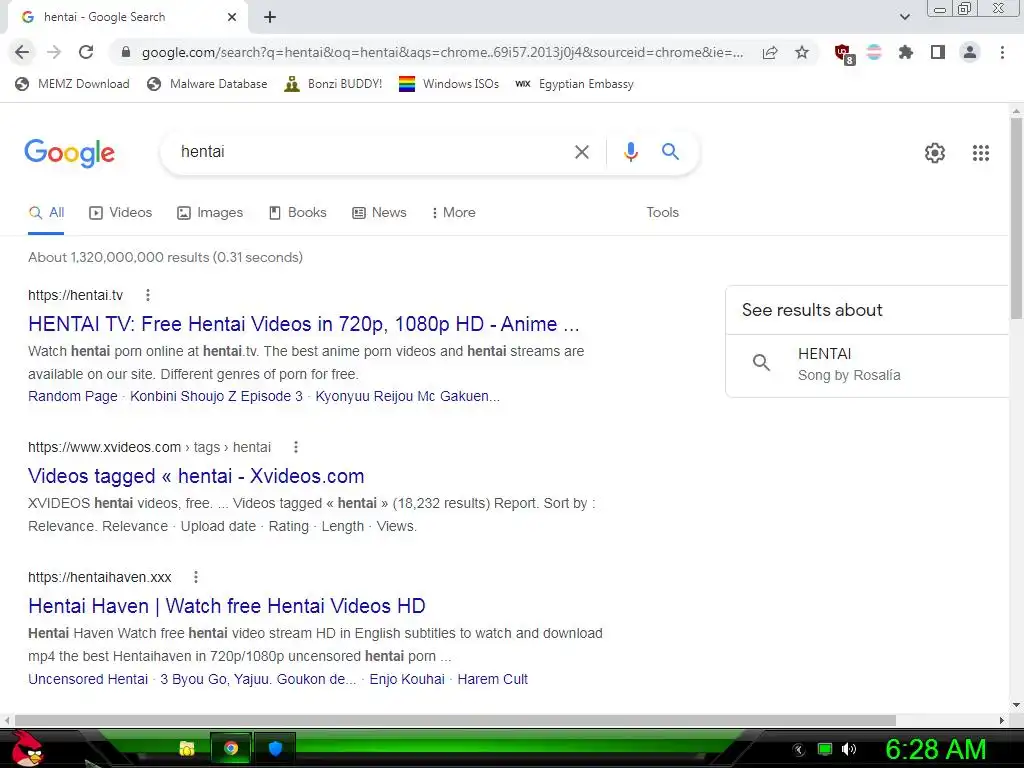Click the Chrome address bar URL

click(442, 52)
